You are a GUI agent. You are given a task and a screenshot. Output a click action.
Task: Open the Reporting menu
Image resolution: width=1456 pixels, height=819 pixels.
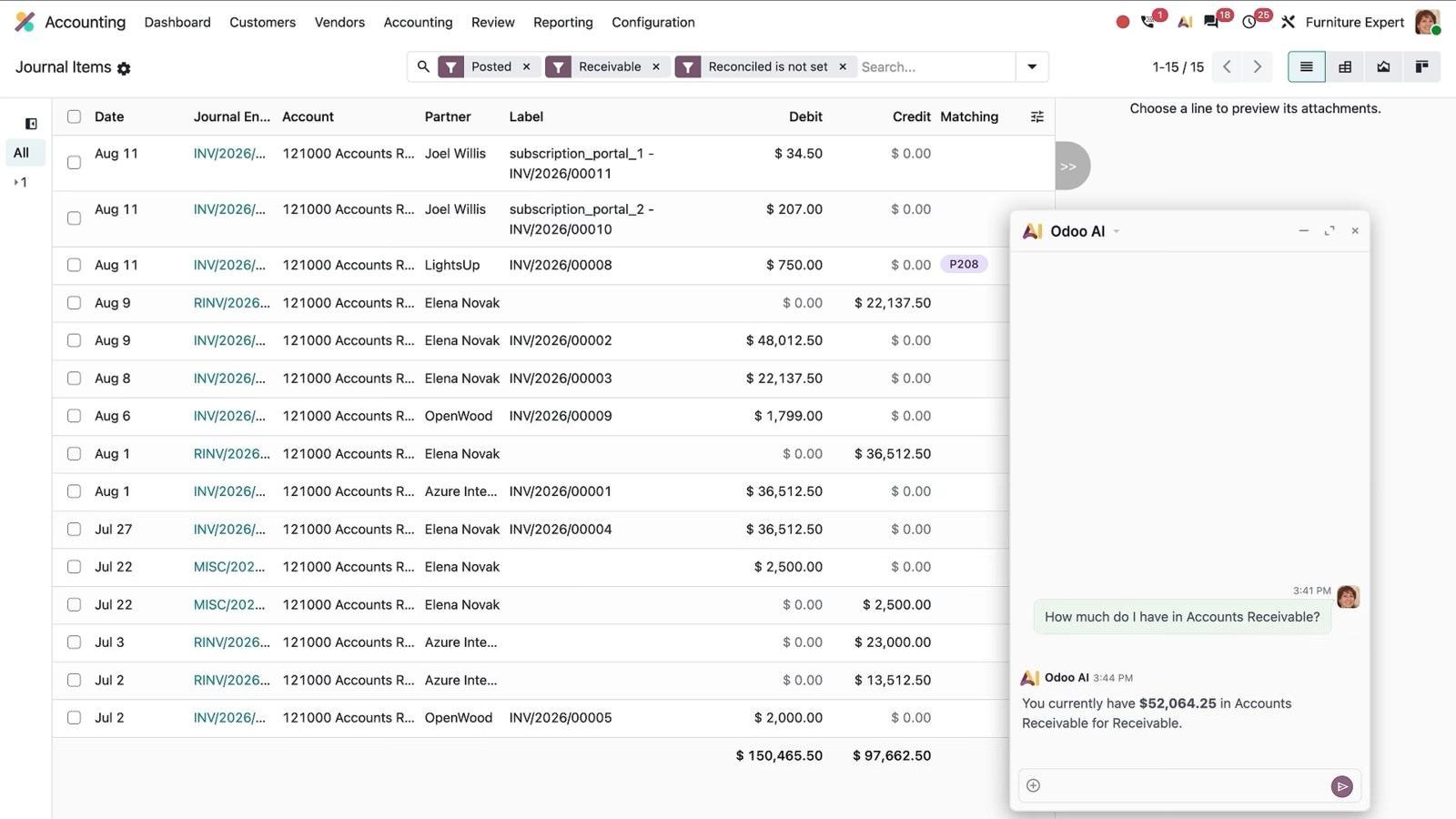562,22
